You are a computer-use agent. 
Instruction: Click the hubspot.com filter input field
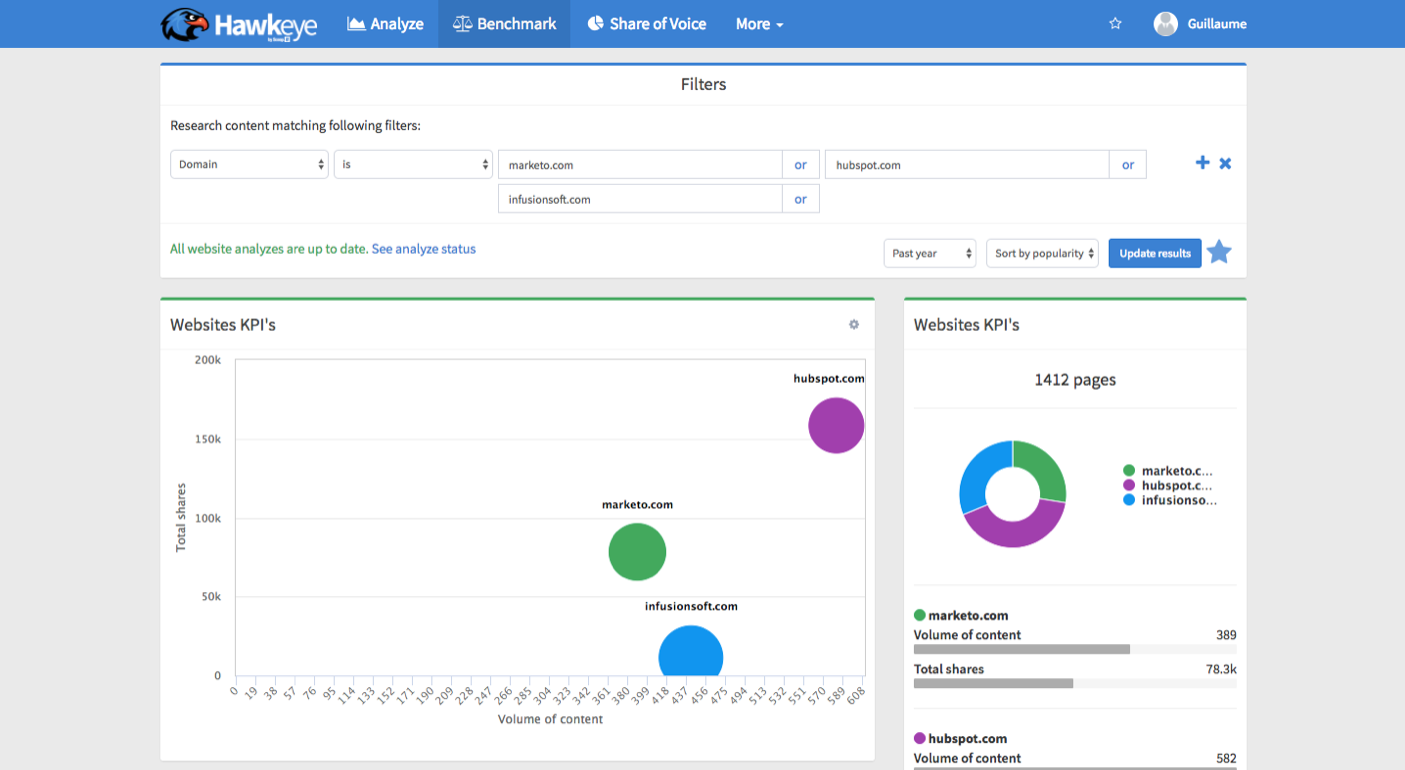click(x=967, y=165)
